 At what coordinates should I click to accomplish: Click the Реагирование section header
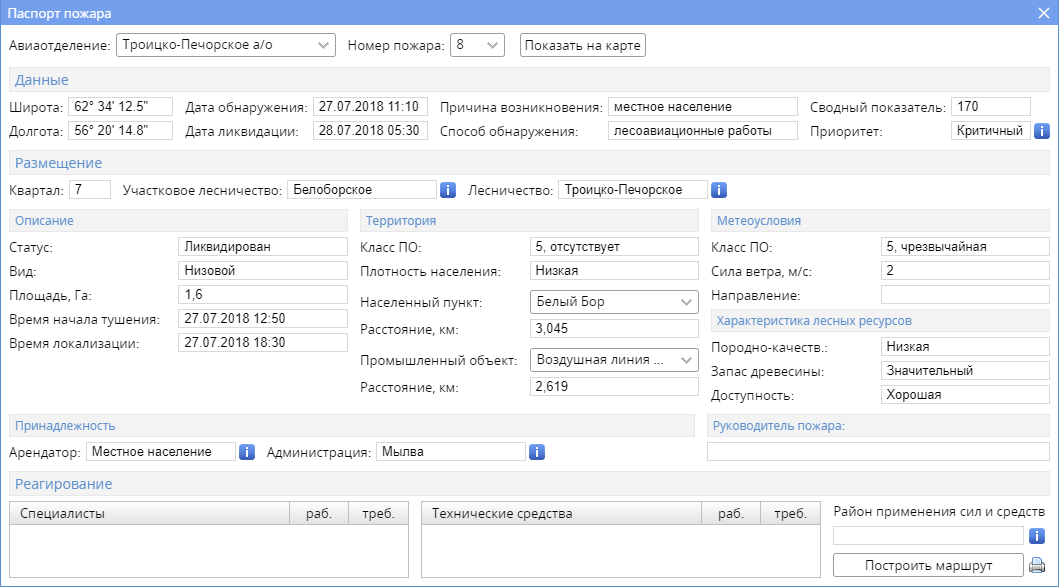529,484
